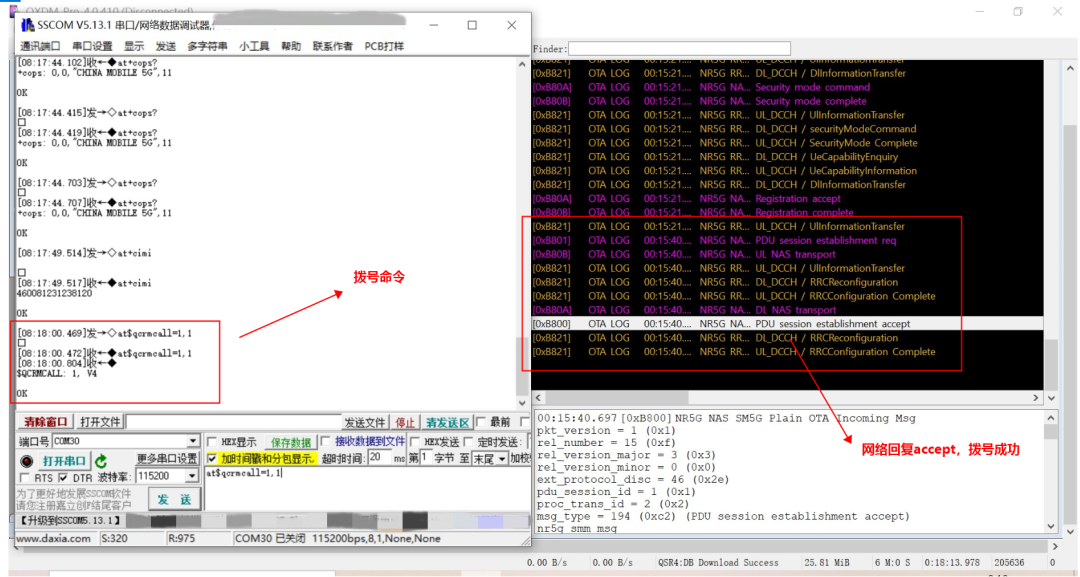Uncheck 加时间戳和分包显示 option
This screenshot has height=577, width=1080.
click(x=212, y=458)
